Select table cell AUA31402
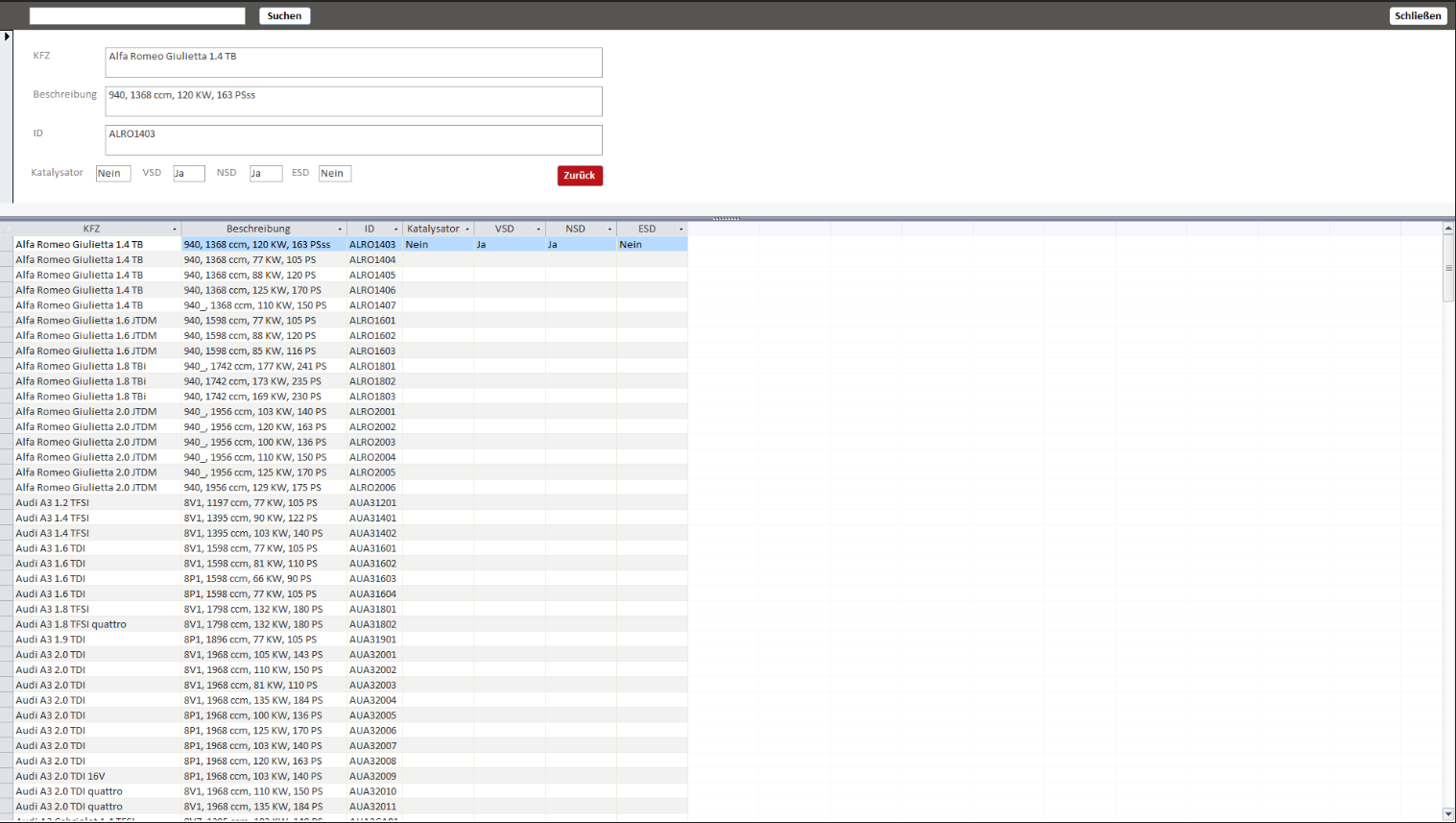Image resolution: width=1456 pixels, height=823 pixels. tap(374, 533)
